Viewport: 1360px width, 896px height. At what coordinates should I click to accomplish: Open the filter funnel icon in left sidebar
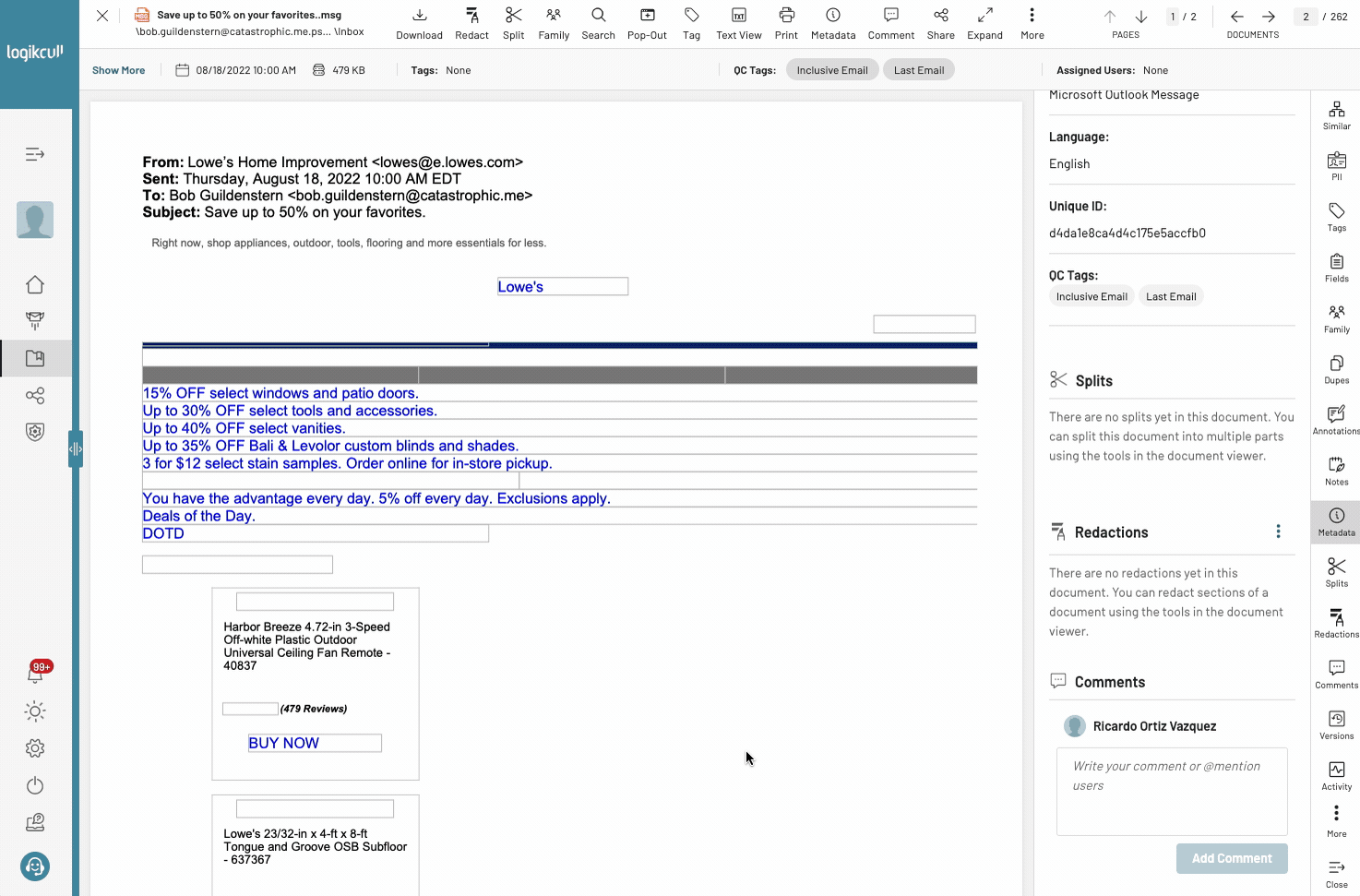tap(35, 321)
